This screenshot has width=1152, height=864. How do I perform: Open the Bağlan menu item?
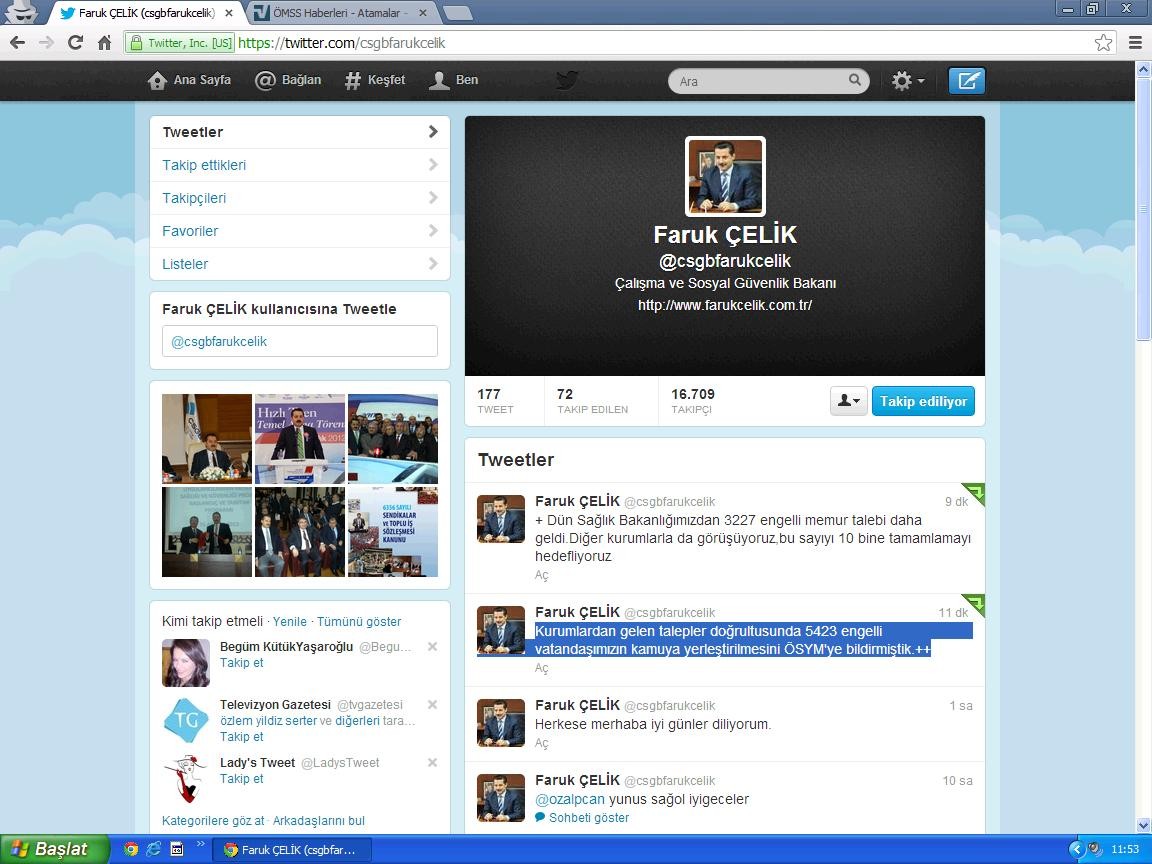pyautogui.click(x=288, y=80)
